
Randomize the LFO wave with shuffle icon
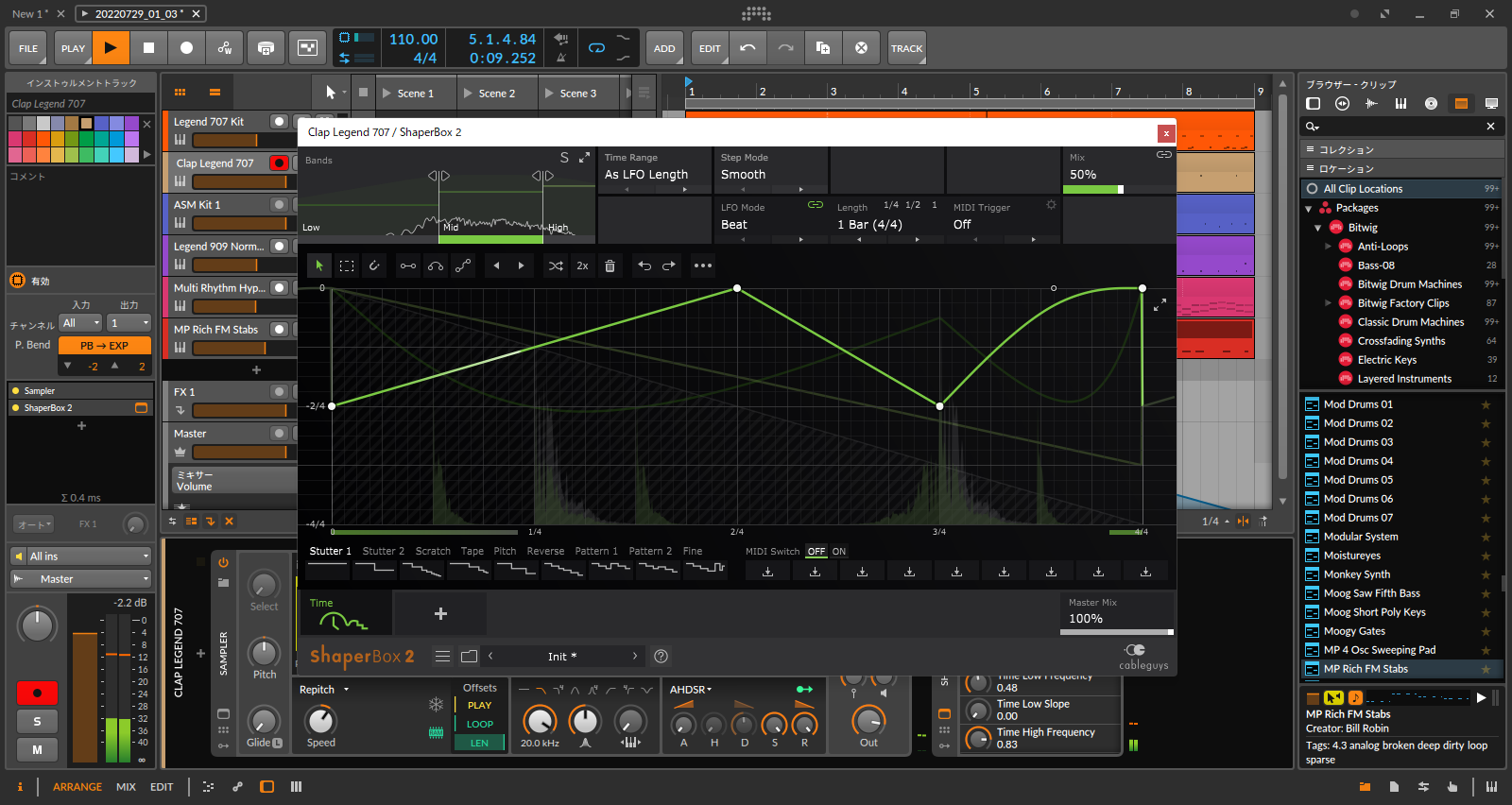tap(556, 265)
